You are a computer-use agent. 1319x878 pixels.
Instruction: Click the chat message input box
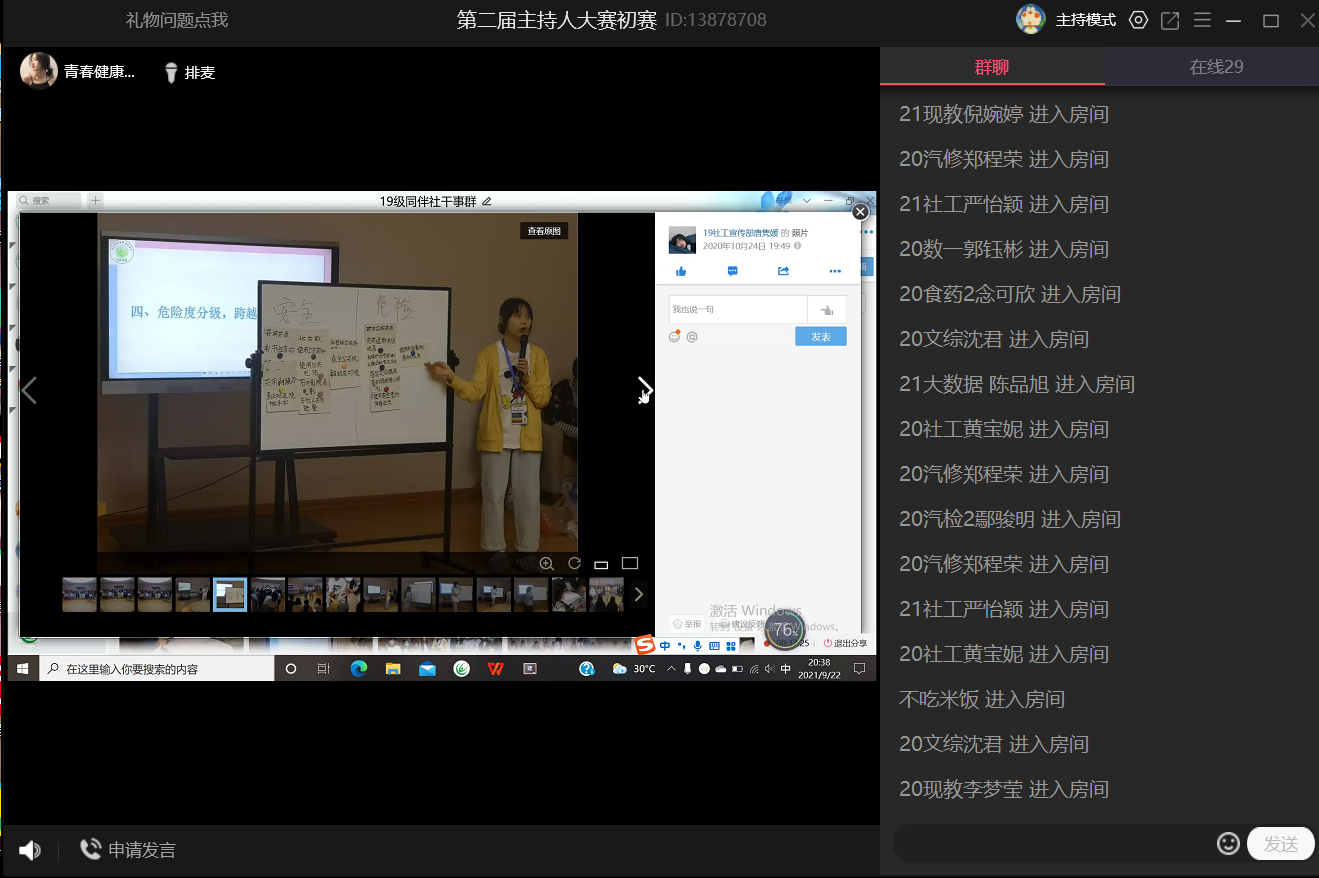tap(1050, 843)
